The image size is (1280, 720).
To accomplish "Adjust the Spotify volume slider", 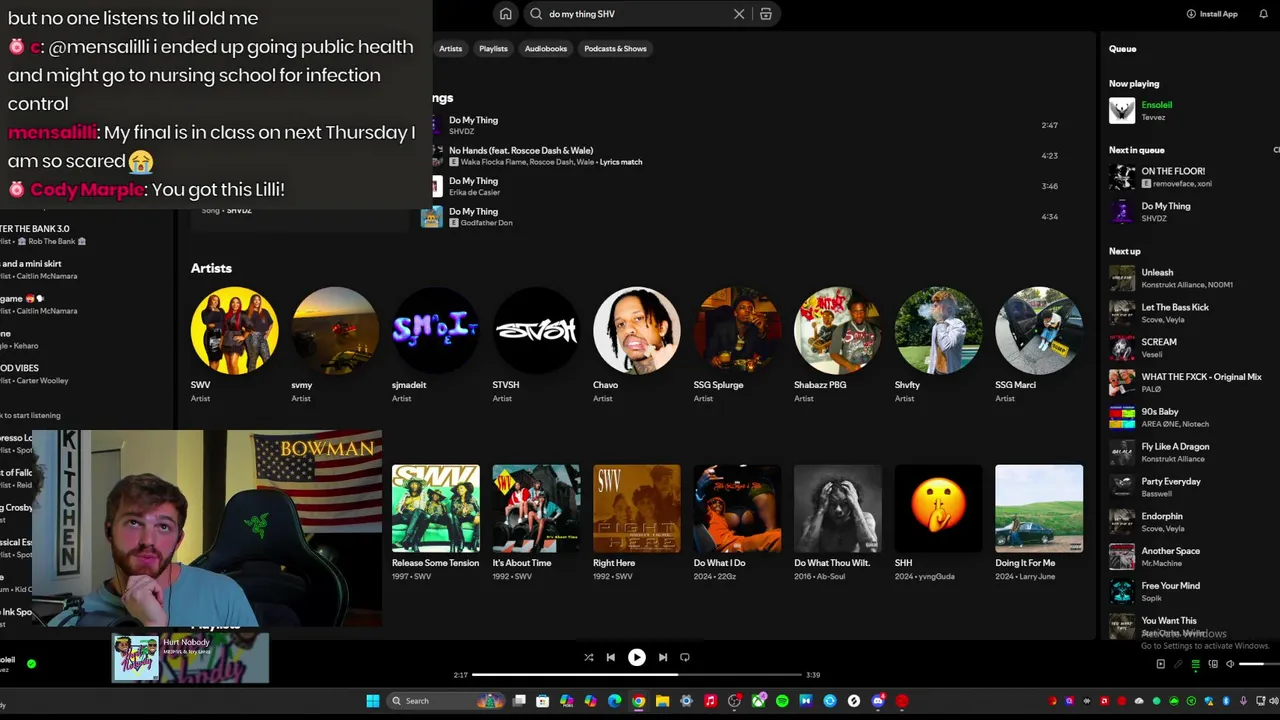I will coord(1259,664).
